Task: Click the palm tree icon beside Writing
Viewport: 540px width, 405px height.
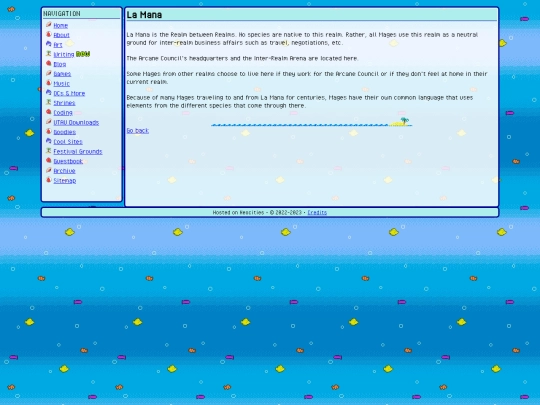Action: [49, 54]
